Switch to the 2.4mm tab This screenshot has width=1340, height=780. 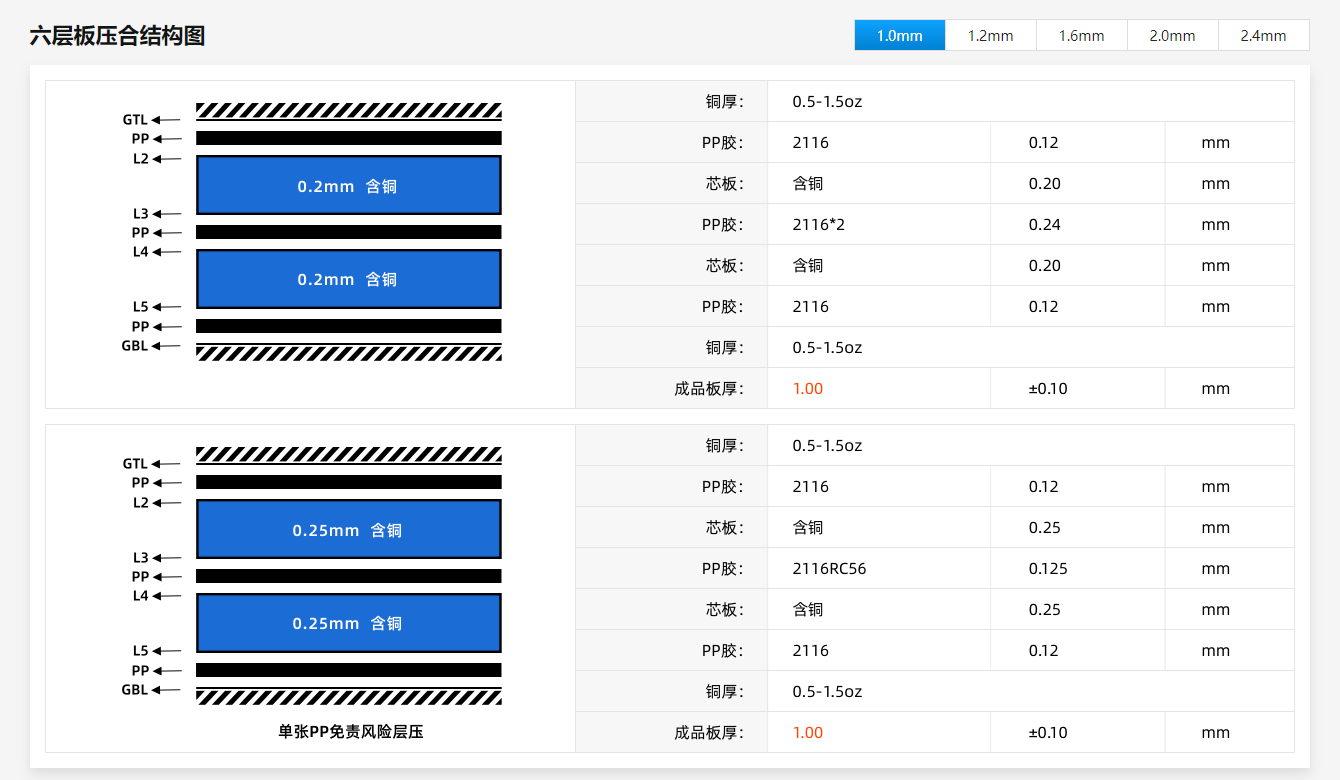(1263, 35)
